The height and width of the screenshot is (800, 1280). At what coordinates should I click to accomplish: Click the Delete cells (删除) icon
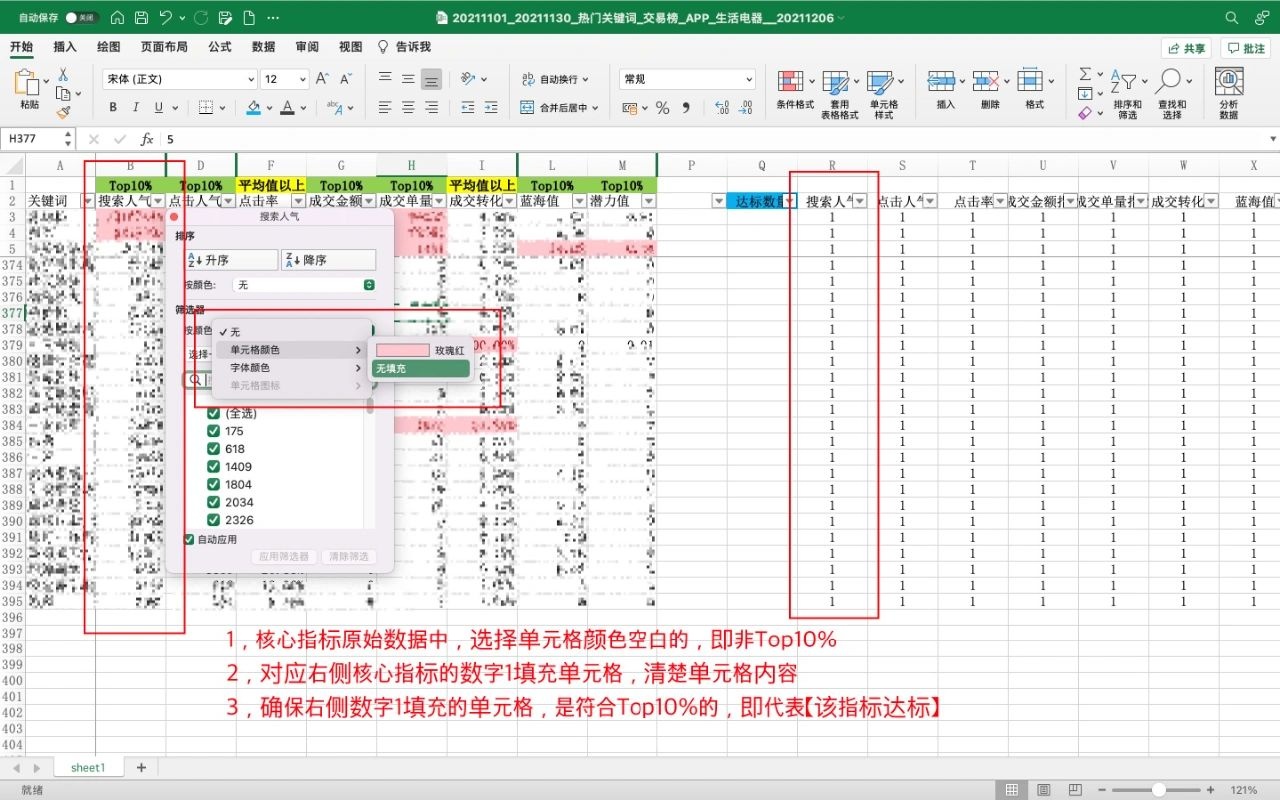pyautogui.click(x=989, y=90)
